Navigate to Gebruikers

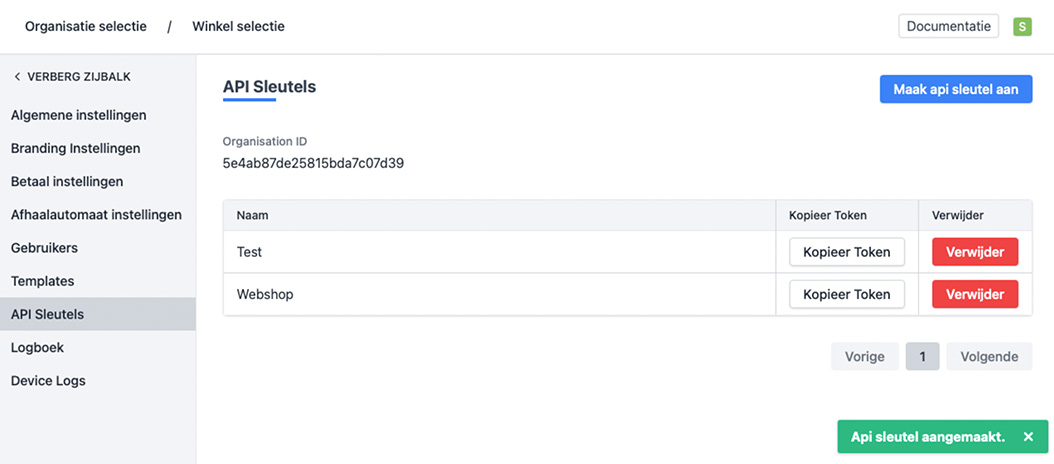pyautogui.click(x=44, y=248)
